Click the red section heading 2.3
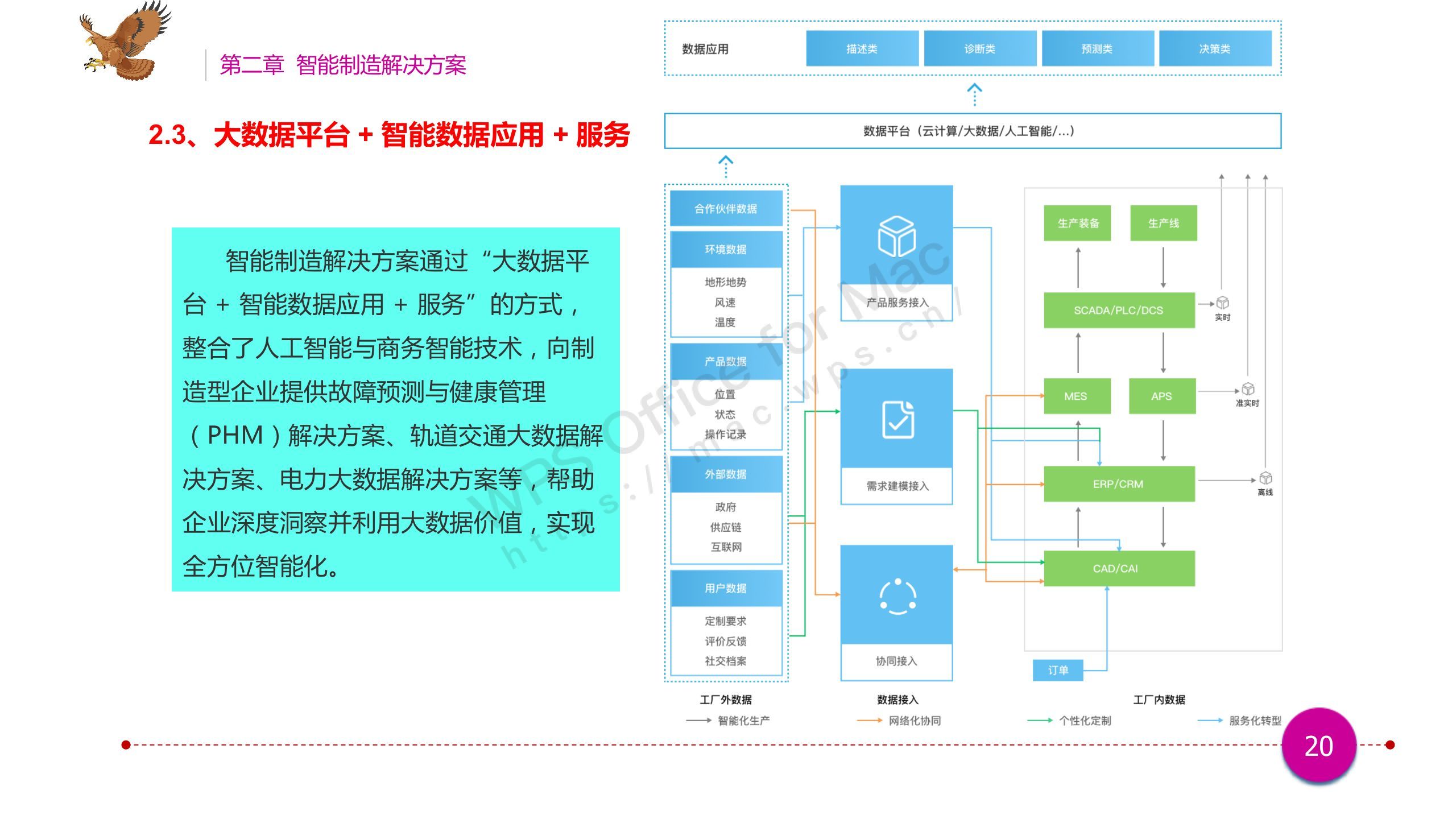Viewport: 1456px width, 819px height. coord(389,135)
